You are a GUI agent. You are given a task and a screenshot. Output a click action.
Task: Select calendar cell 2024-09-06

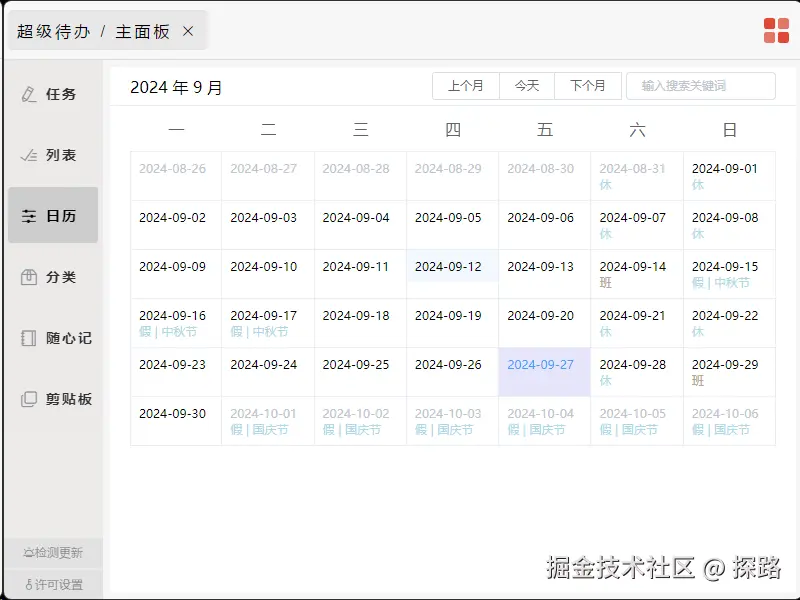point(544,225)
